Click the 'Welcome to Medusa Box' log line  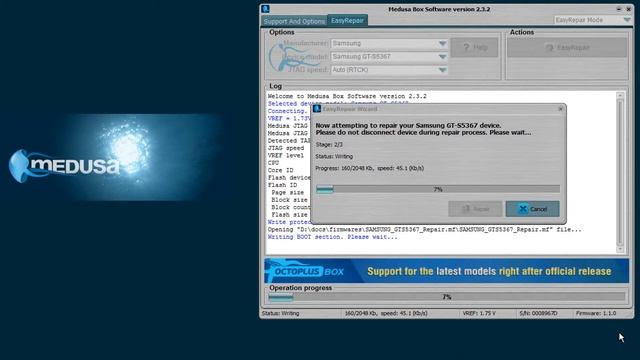pos(347,96)
